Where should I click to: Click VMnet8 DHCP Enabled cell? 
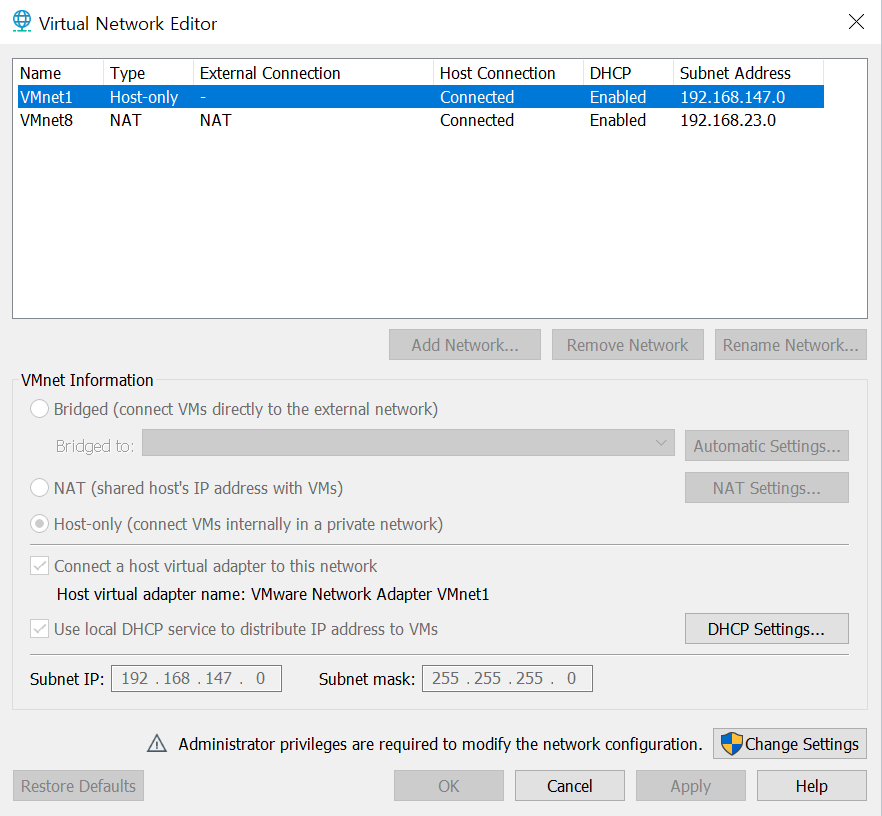[x=618, y=120]
